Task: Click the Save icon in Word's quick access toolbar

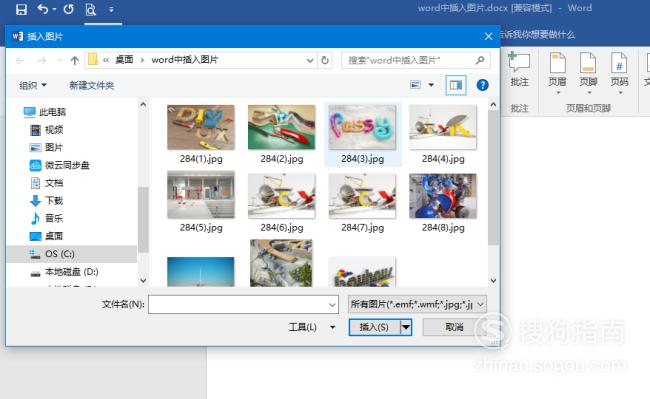Action: click(x=21, y=9)
